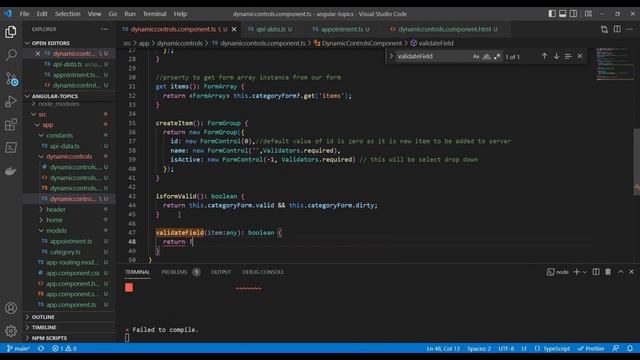
Task: Switch to dynamiccontrols.component.html tab
Action: (444, 29)
